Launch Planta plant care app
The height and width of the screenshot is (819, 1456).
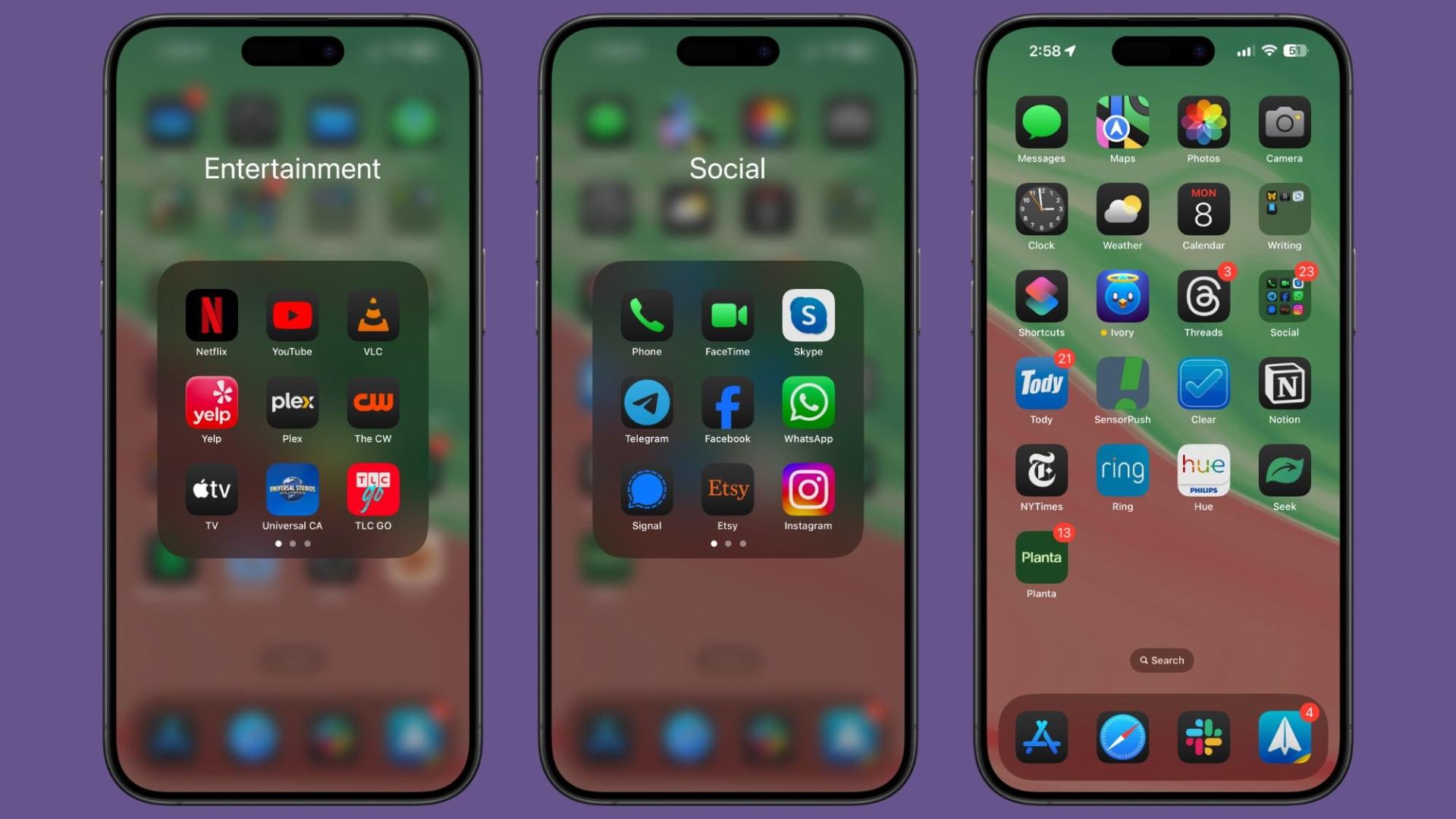pyautogui.click(x=1041, y=558)
